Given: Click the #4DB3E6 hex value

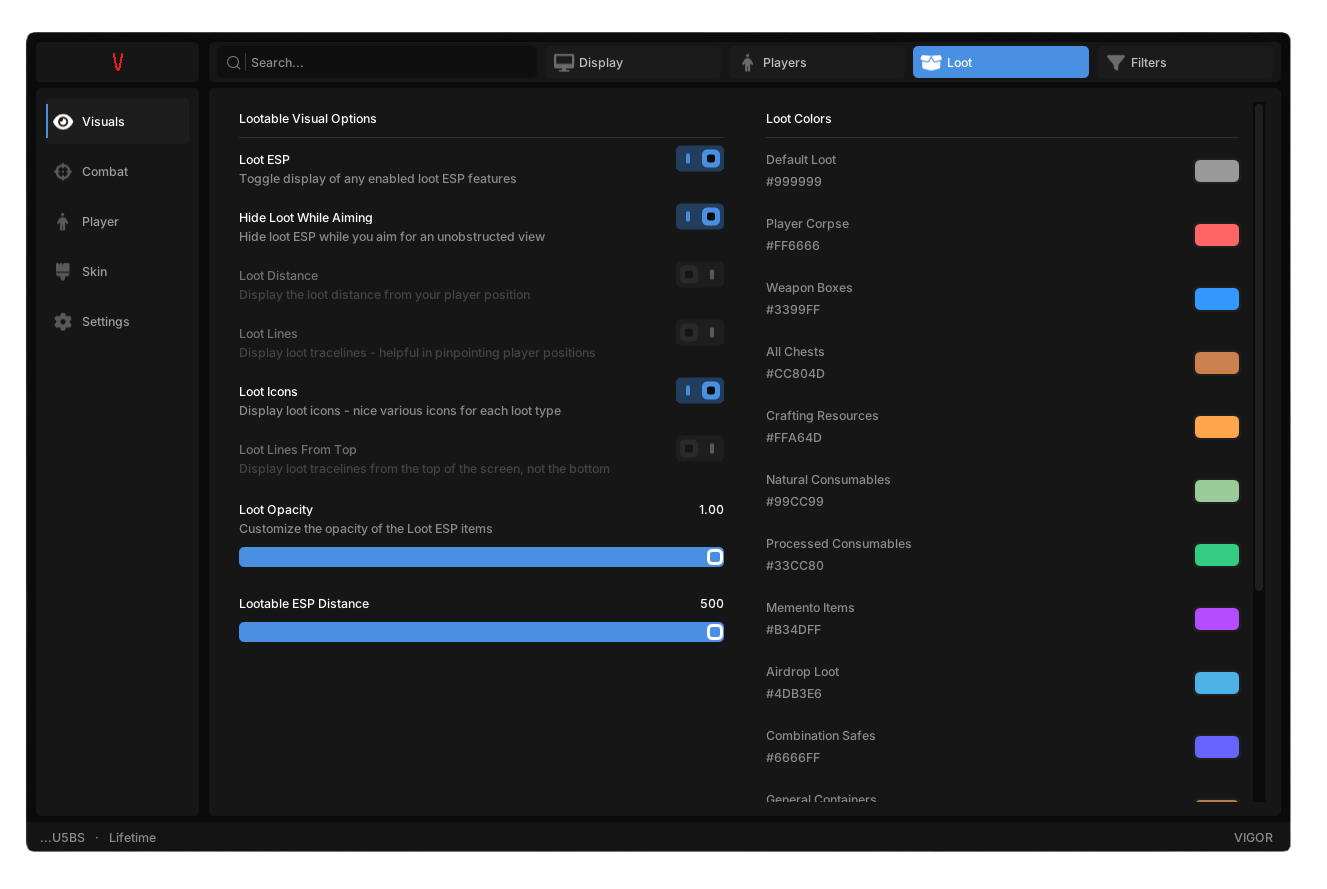Looking at the screenshot, I should (794, 694).
